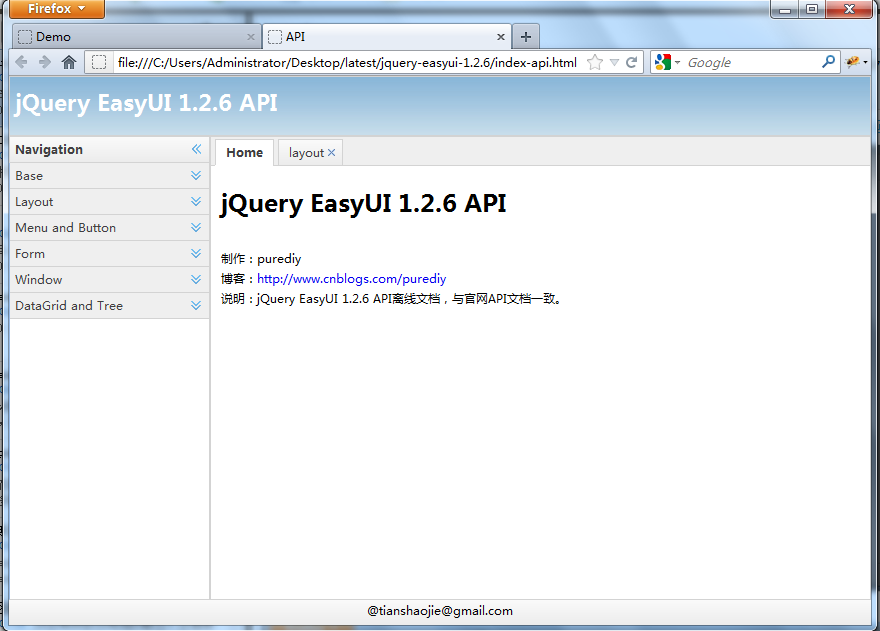Viewport: 880px width, 631px height.
Task: Open the search engine selector dropdown
Action: (x=677, y=62)
